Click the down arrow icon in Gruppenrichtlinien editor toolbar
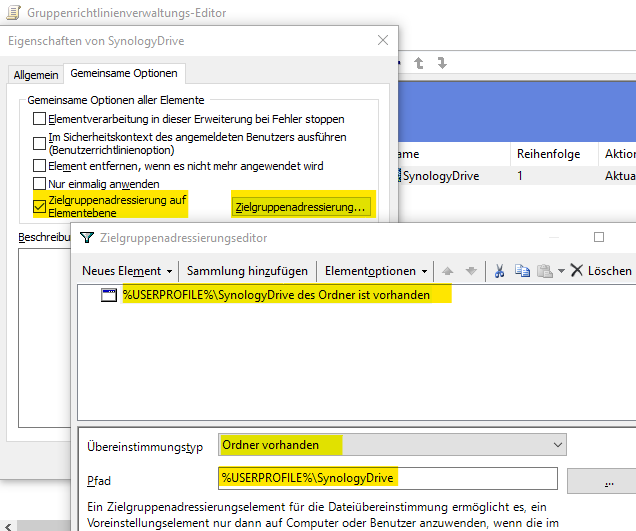 (442, 63)
